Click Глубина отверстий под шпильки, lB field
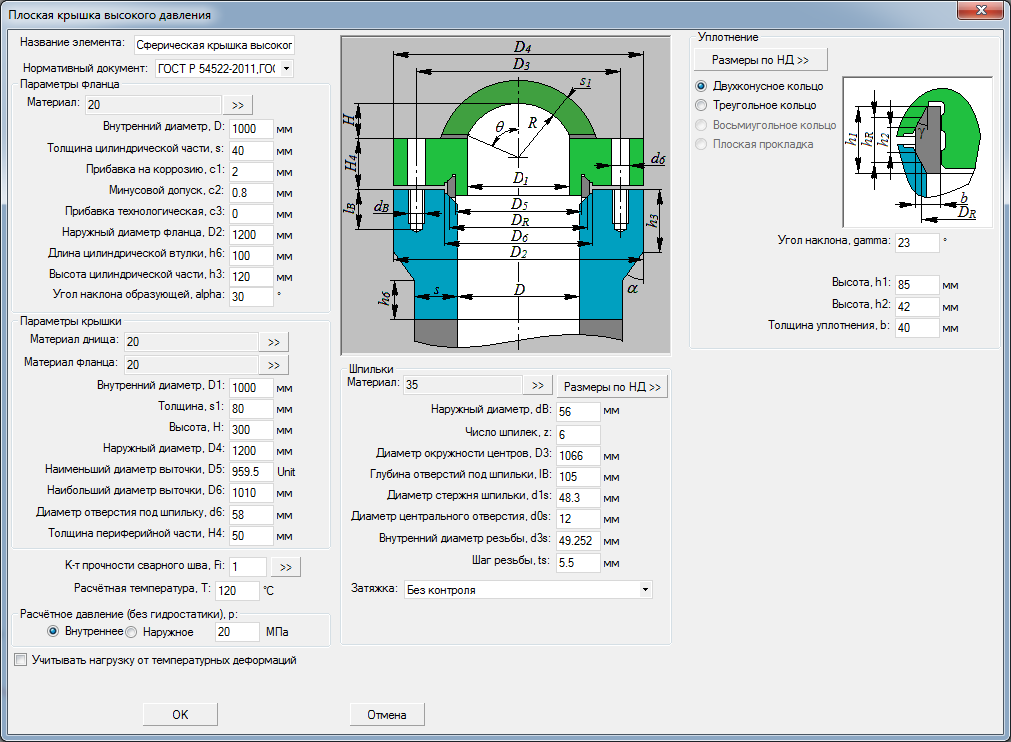Image resolution: width=1011 pixels, height=742 pixels. pos(578,477)
